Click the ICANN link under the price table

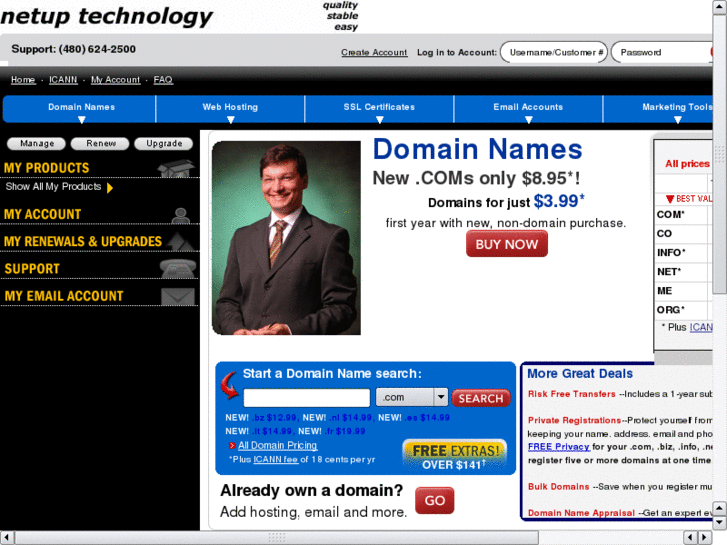701,327
